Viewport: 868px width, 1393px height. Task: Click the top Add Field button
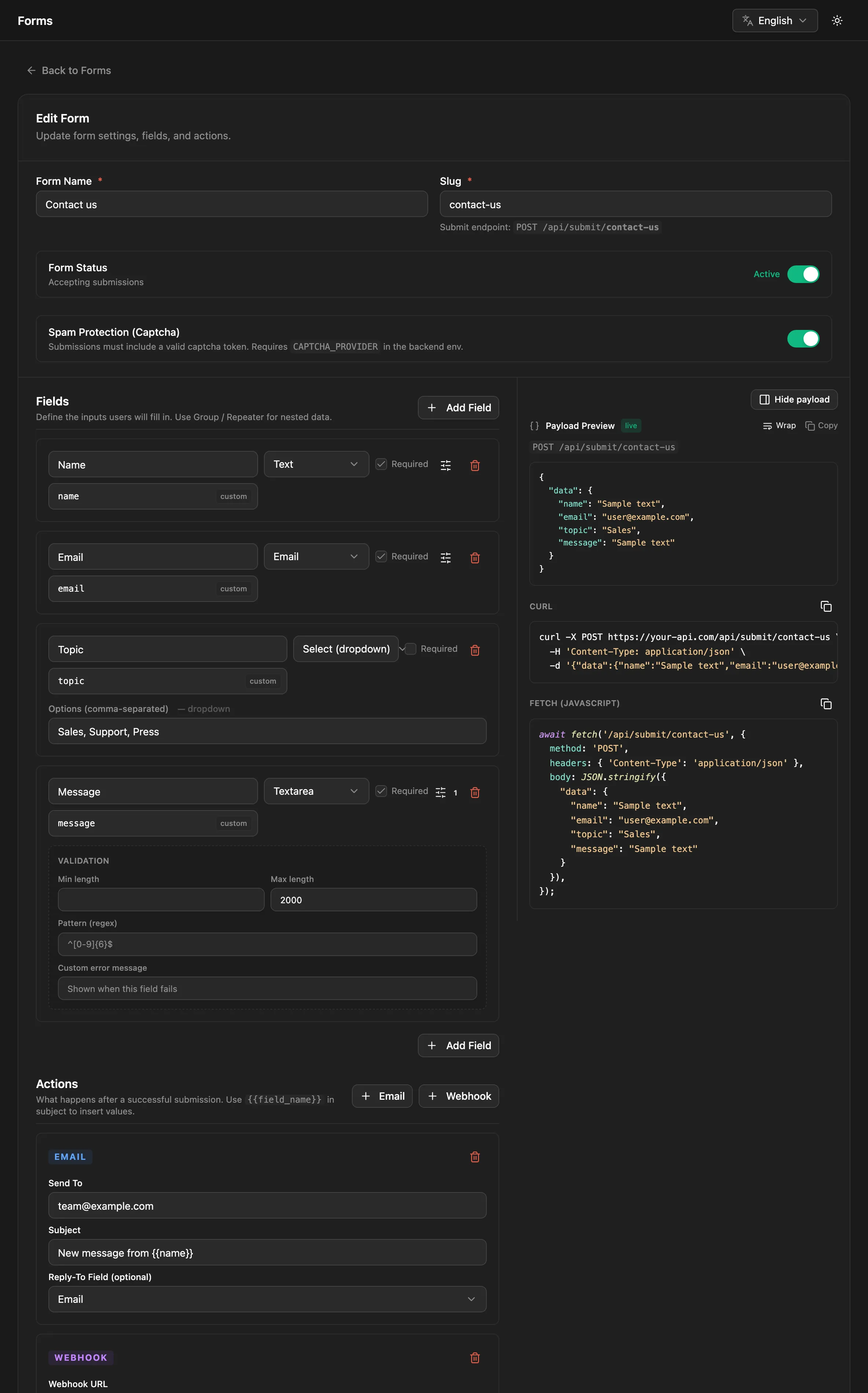[458, 408]
